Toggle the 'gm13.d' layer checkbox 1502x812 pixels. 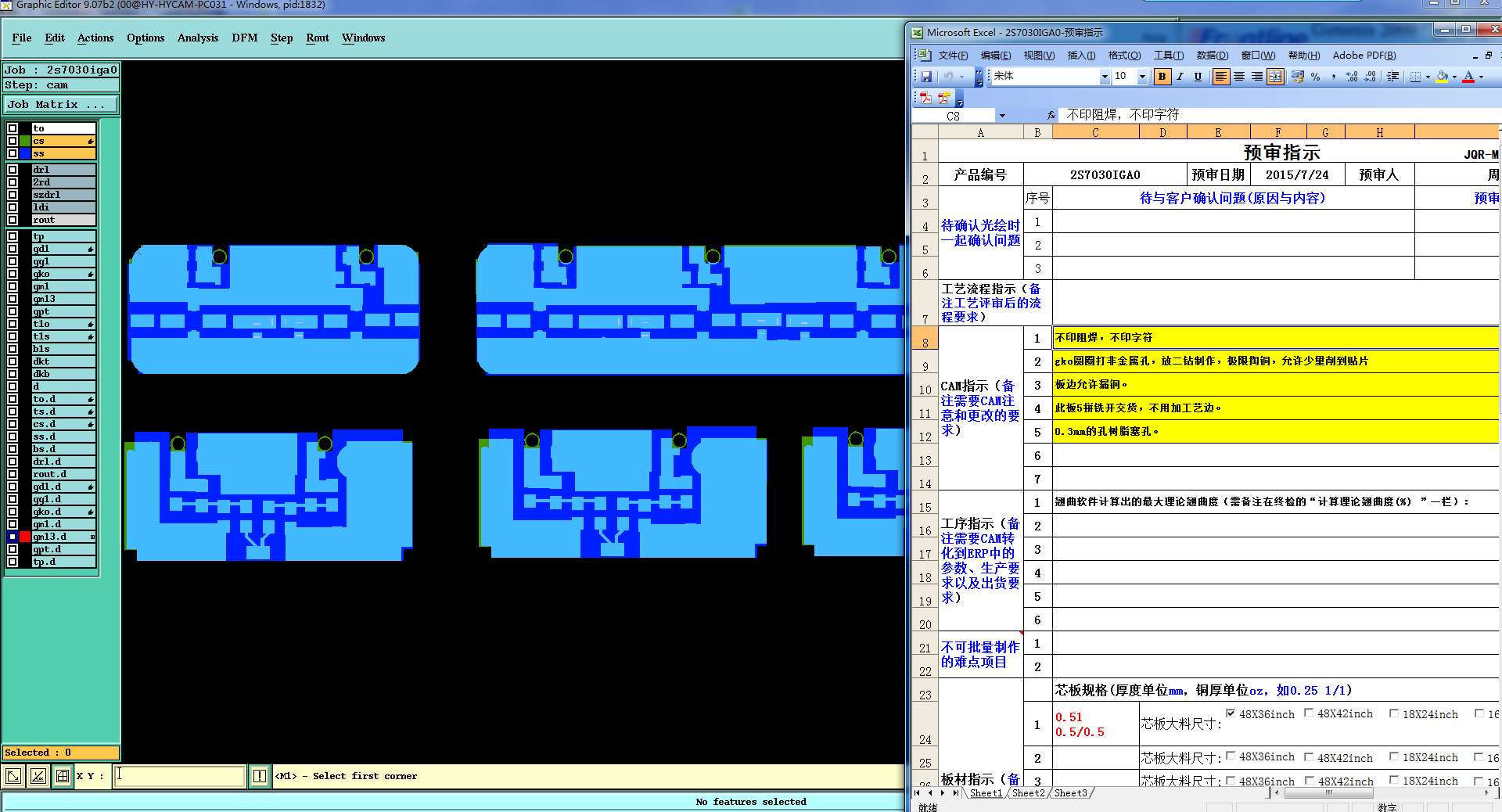click(x=13, y=537)
